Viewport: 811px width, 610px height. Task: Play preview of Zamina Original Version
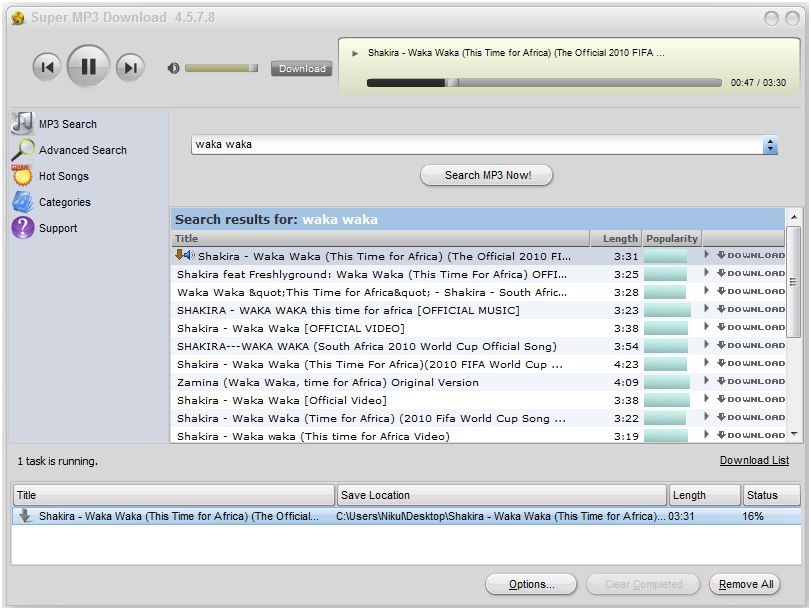point(707,381)
